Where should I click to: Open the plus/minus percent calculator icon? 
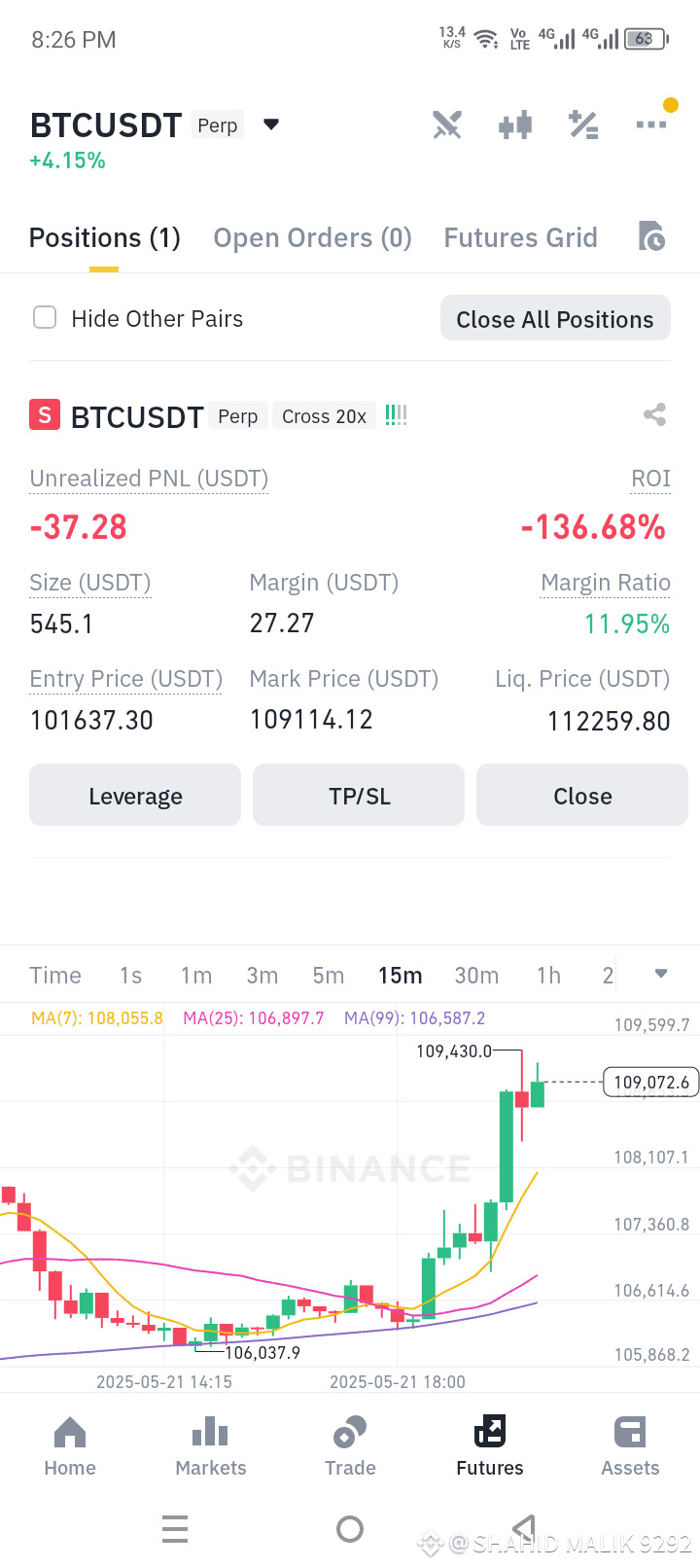[583, 125]
